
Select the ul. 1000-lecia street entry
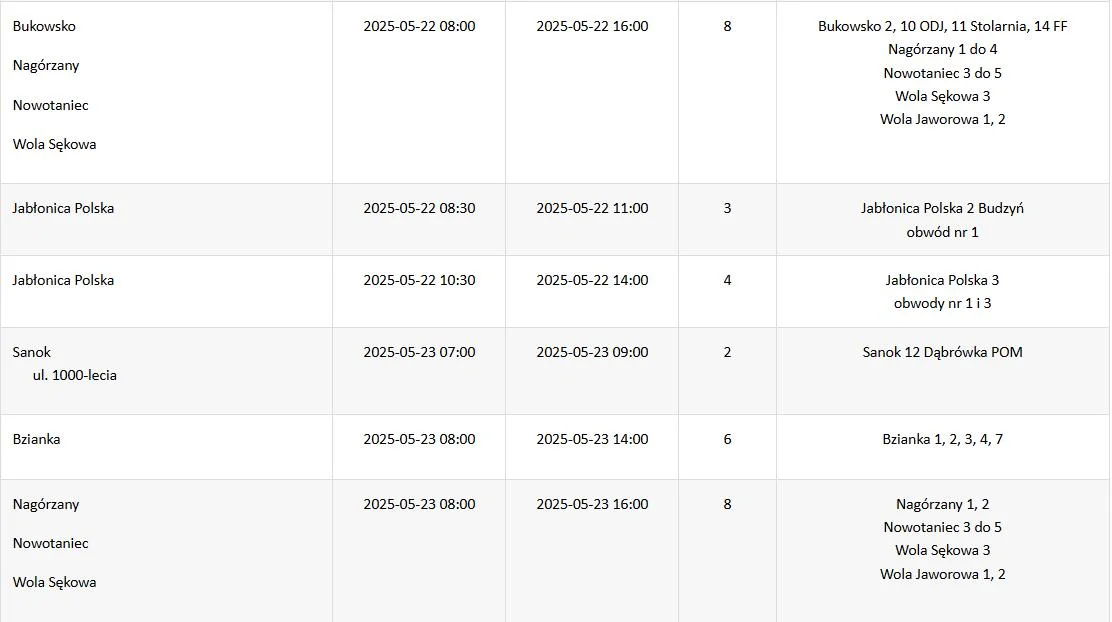click(74, 375)
